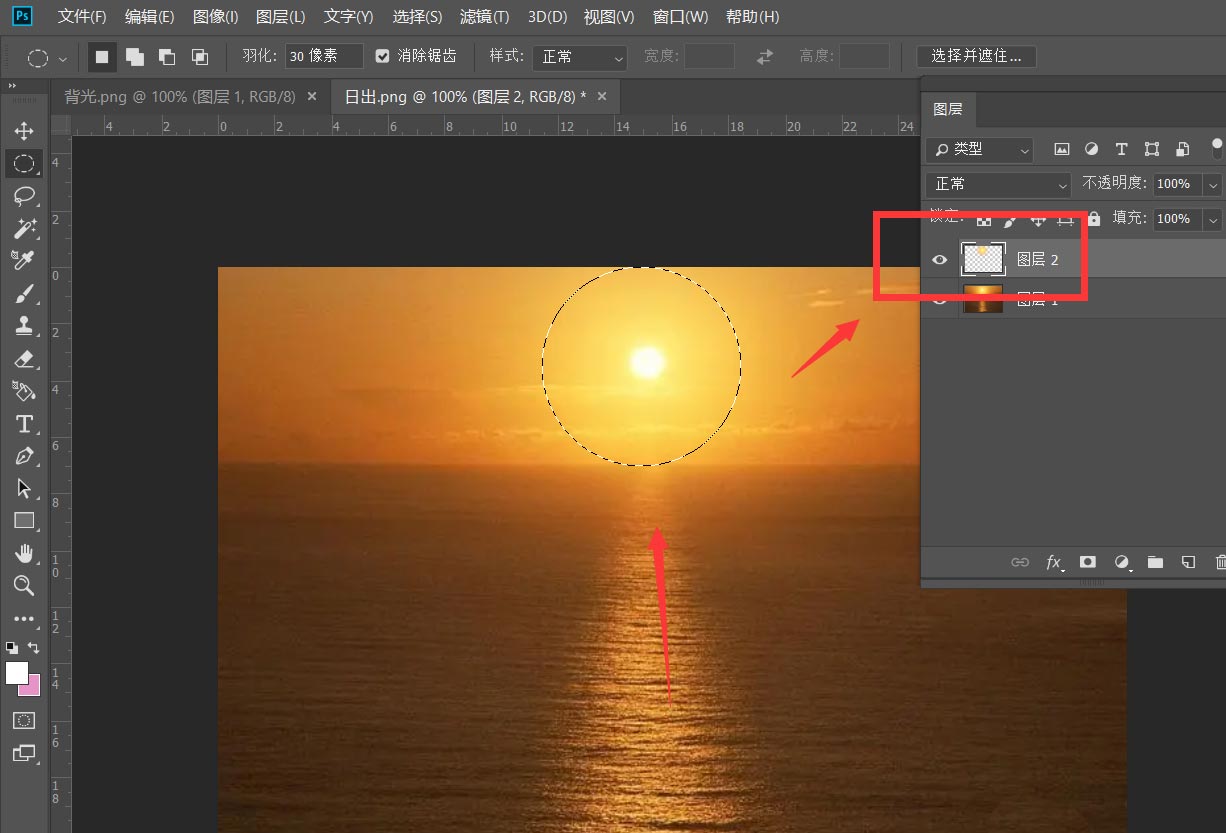Select the Move tool
The image size is (1226, 833).
(x=24, y=131)
